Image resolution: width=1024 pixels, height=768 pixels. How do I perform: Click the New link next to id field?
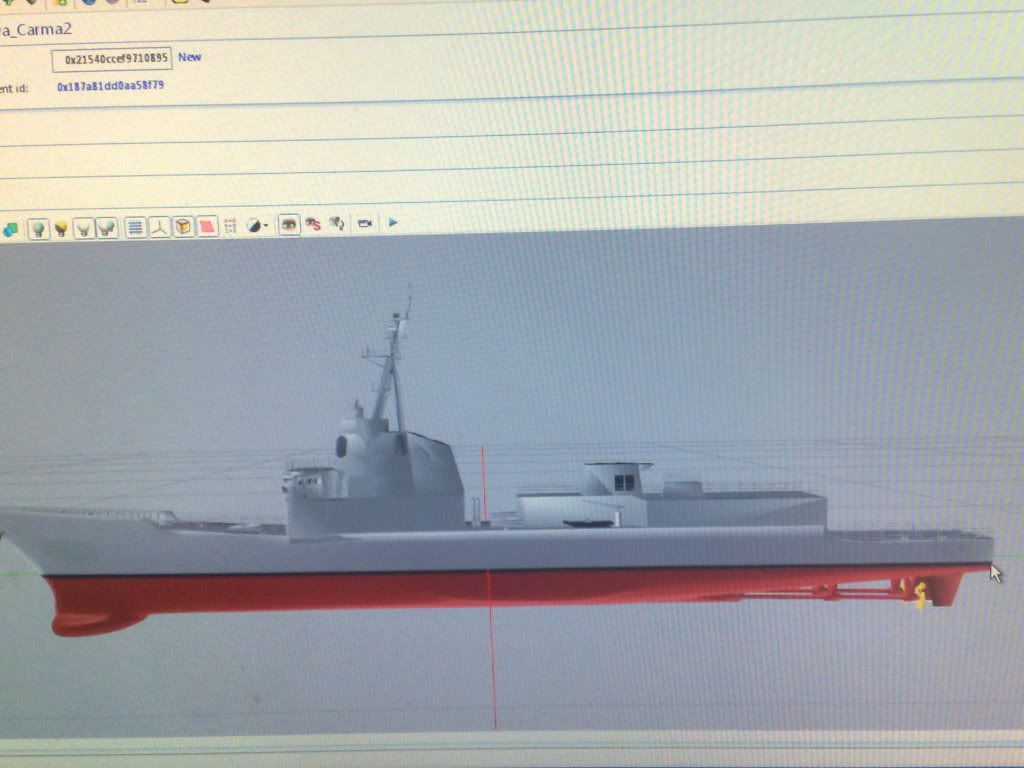(189, 57)
